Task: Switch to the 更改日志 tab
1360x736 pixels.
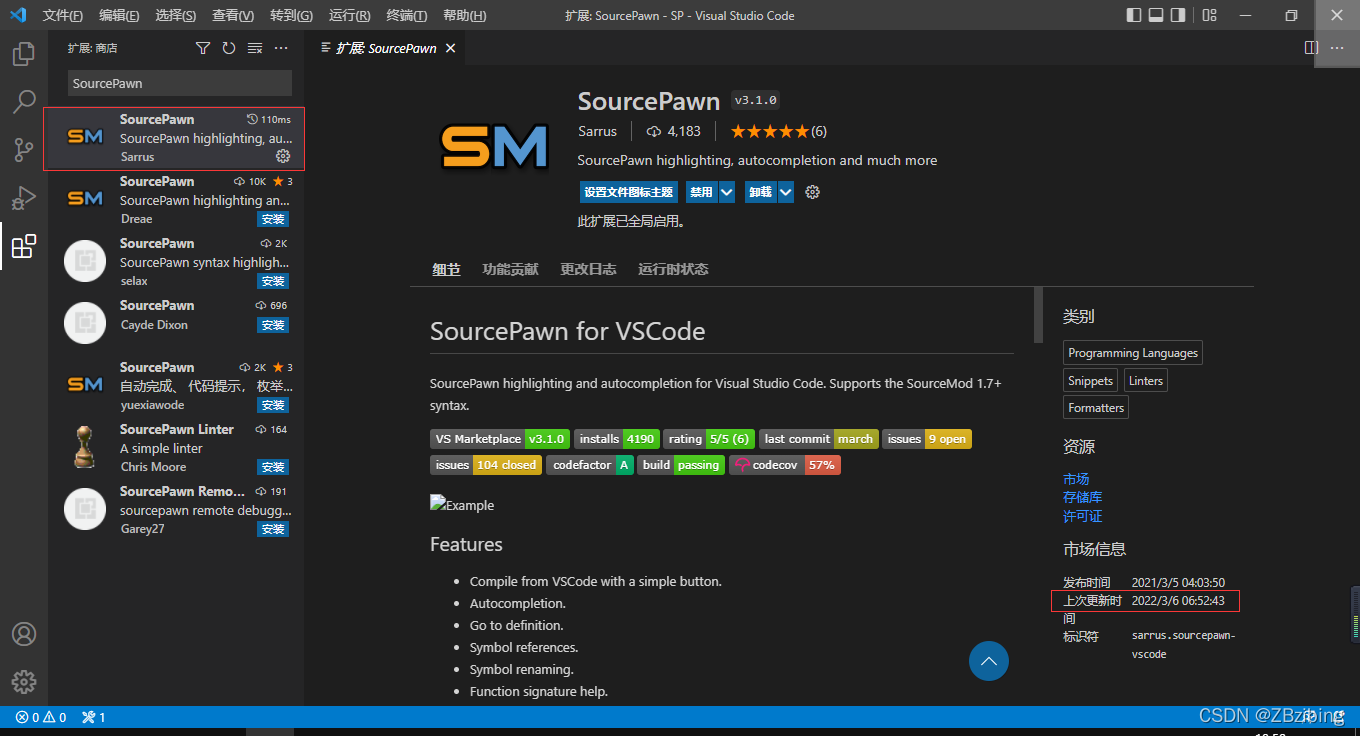Action: click(x=588, y=269)
